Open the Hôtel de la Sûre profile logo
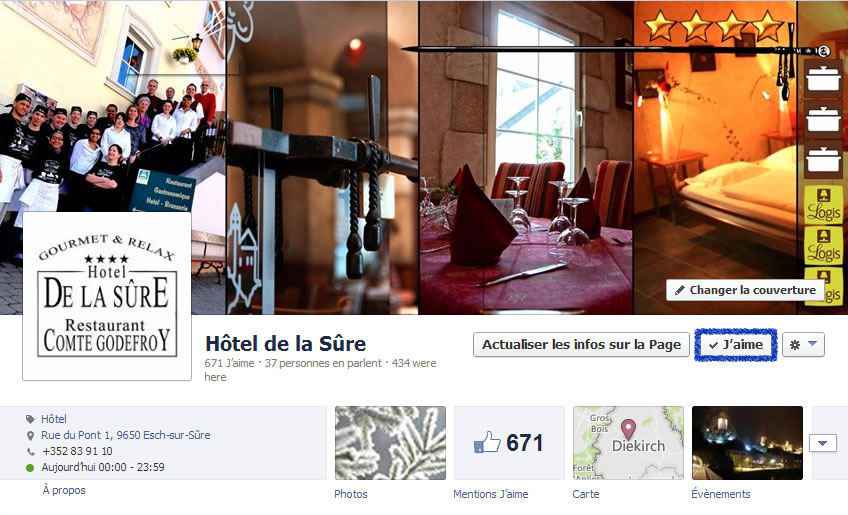Image resolution: width=848 pixels, height=515 pixels. pos(107,296)
